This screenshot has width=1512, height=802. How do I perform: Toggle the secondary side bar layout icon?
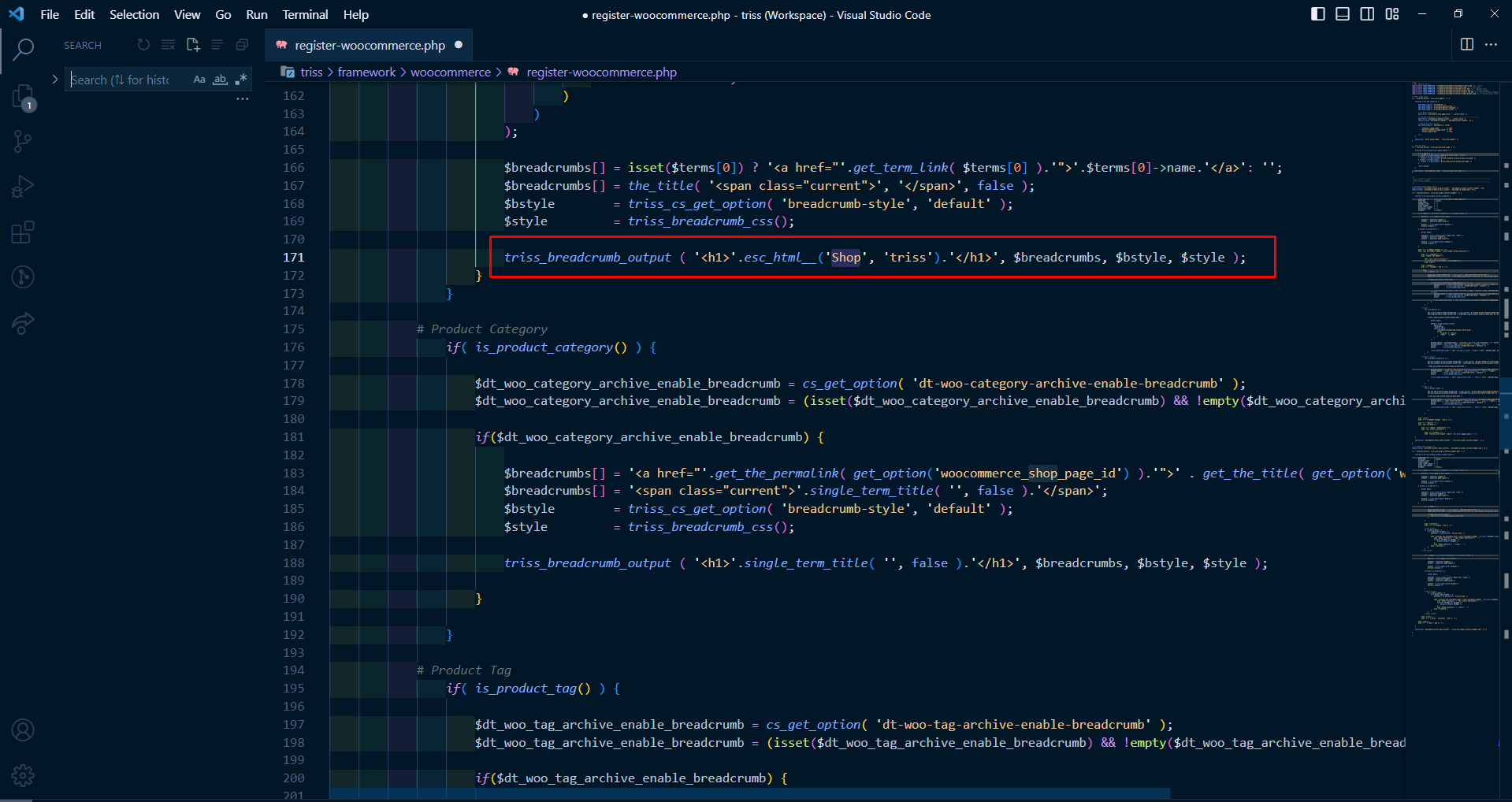(1367, 14)
